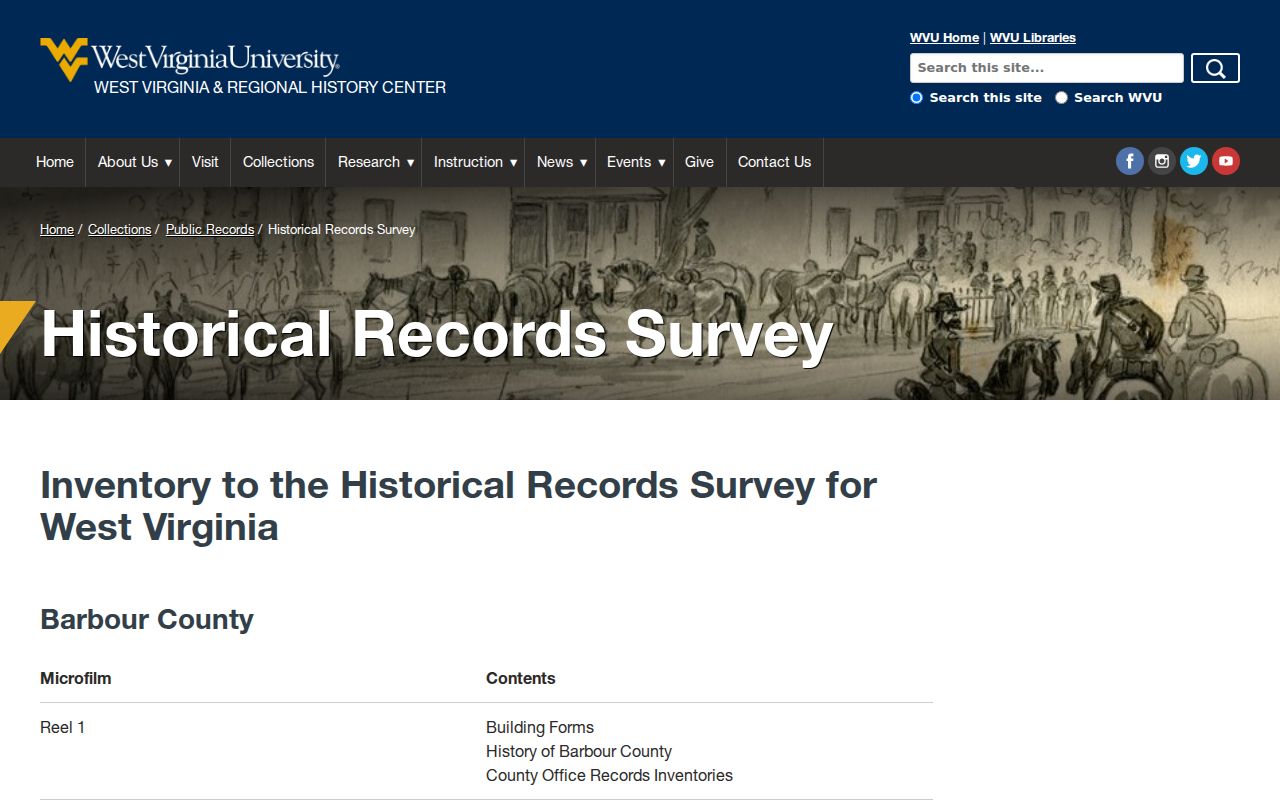This screenshot has width=1280, height=800.
Task: Focus the 'Search this site...' input field
Action: pos(1047,68)
